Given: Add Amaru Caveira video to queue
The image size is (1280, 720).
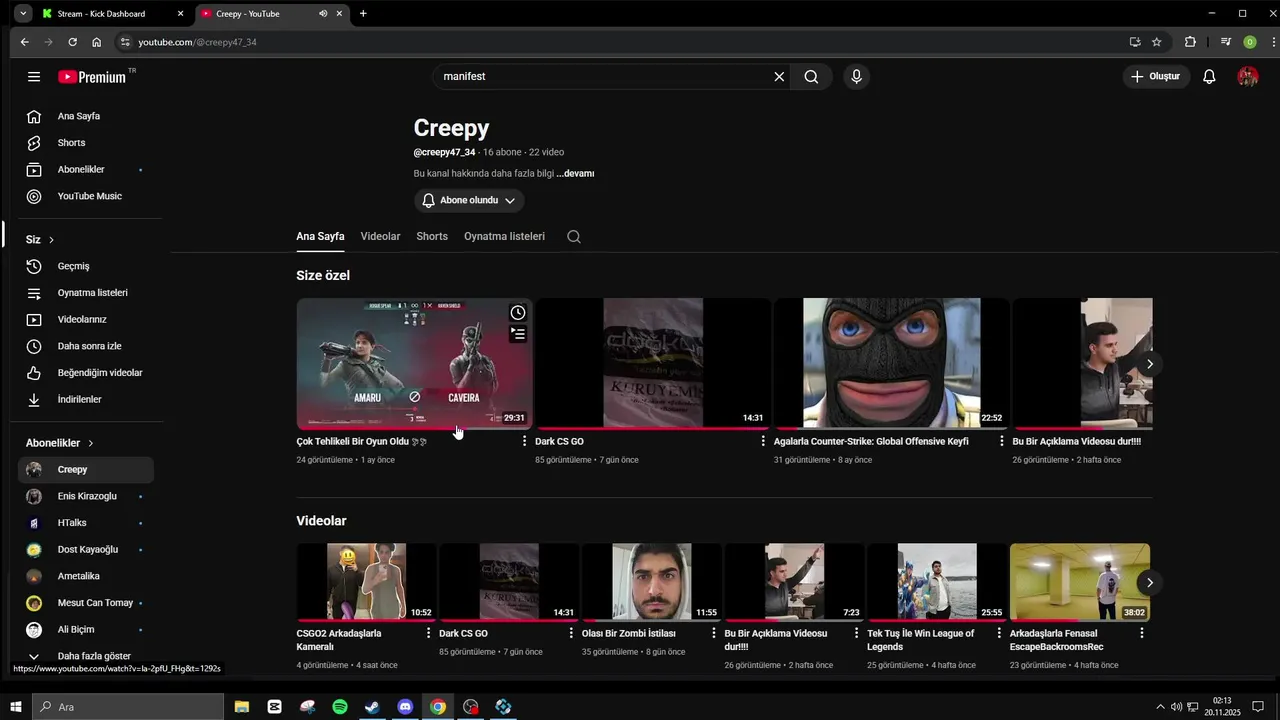Looking at the screenshot, I should point(518,334).
